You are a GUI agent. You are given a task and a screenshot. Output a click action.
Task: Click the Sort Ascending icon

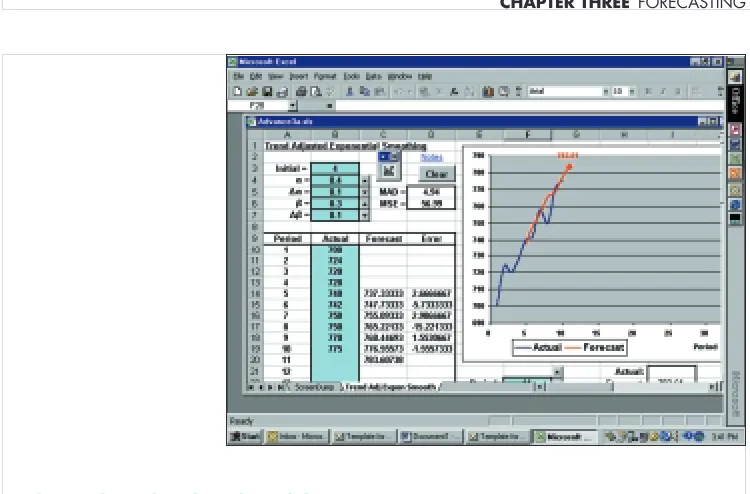click(x=470, y=91)
